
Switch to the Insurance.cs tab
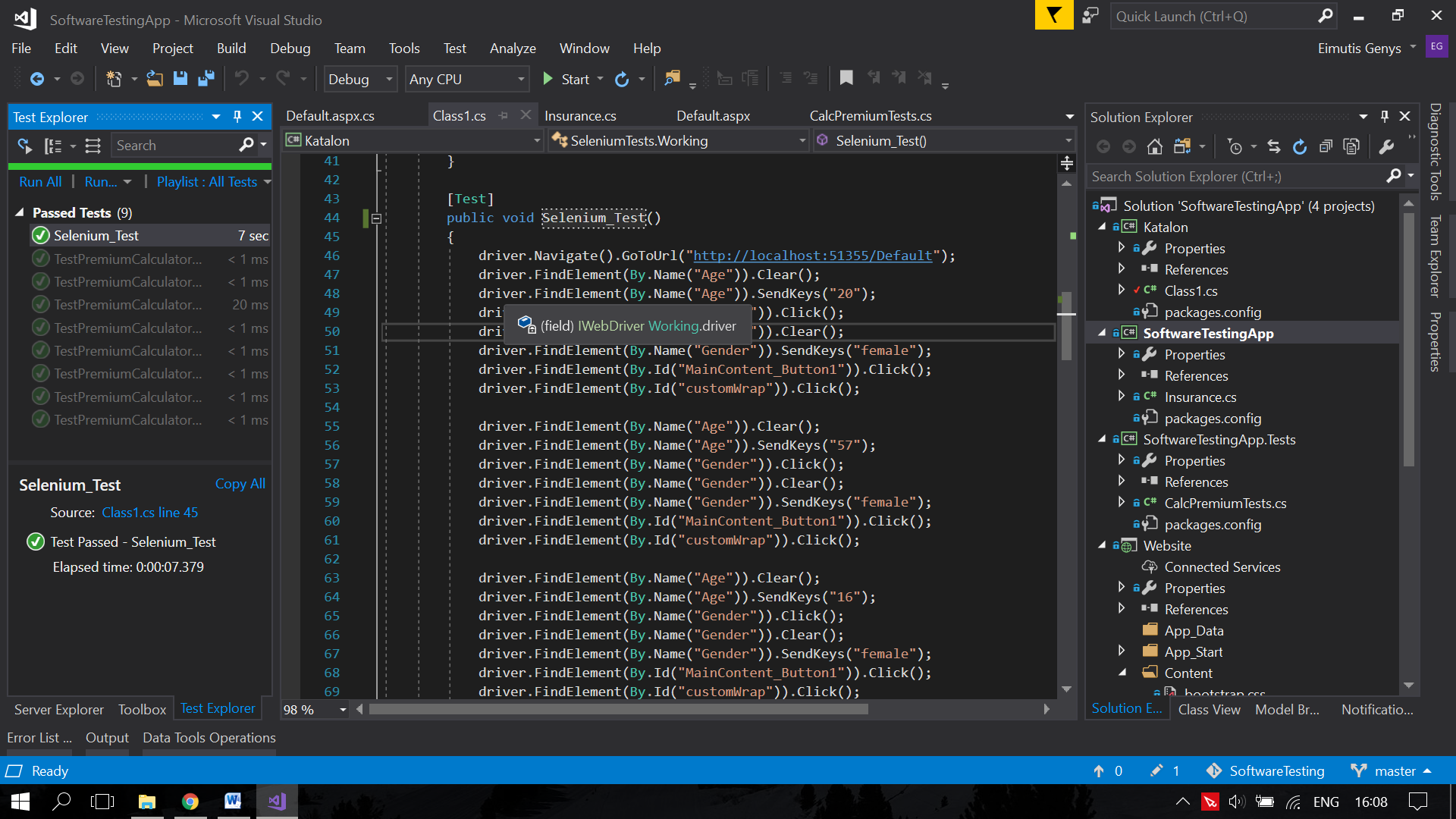(580, 116)
